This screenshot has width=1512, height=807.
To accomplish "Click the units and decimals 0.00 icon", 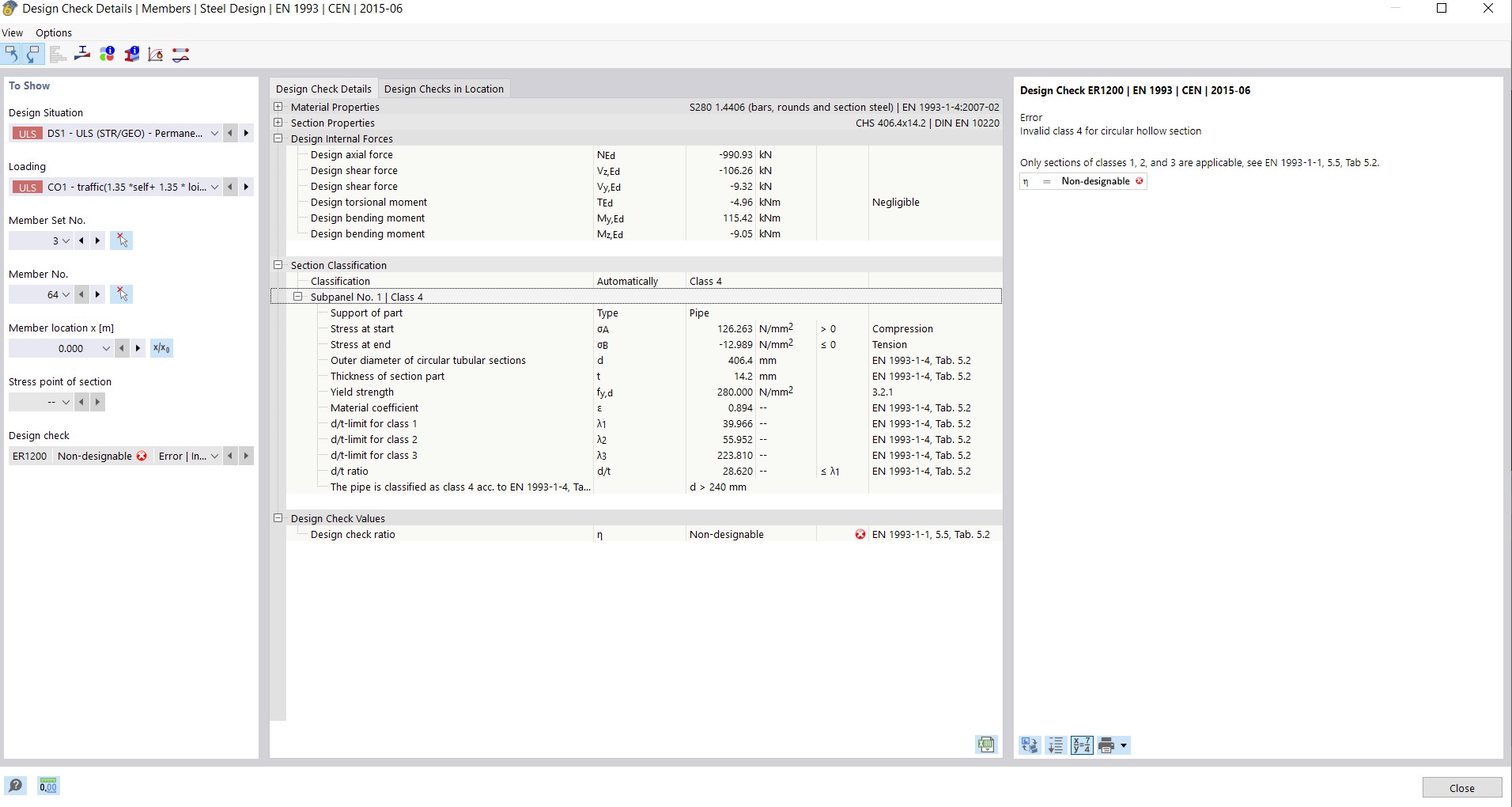I will click(x=48, y=786).
